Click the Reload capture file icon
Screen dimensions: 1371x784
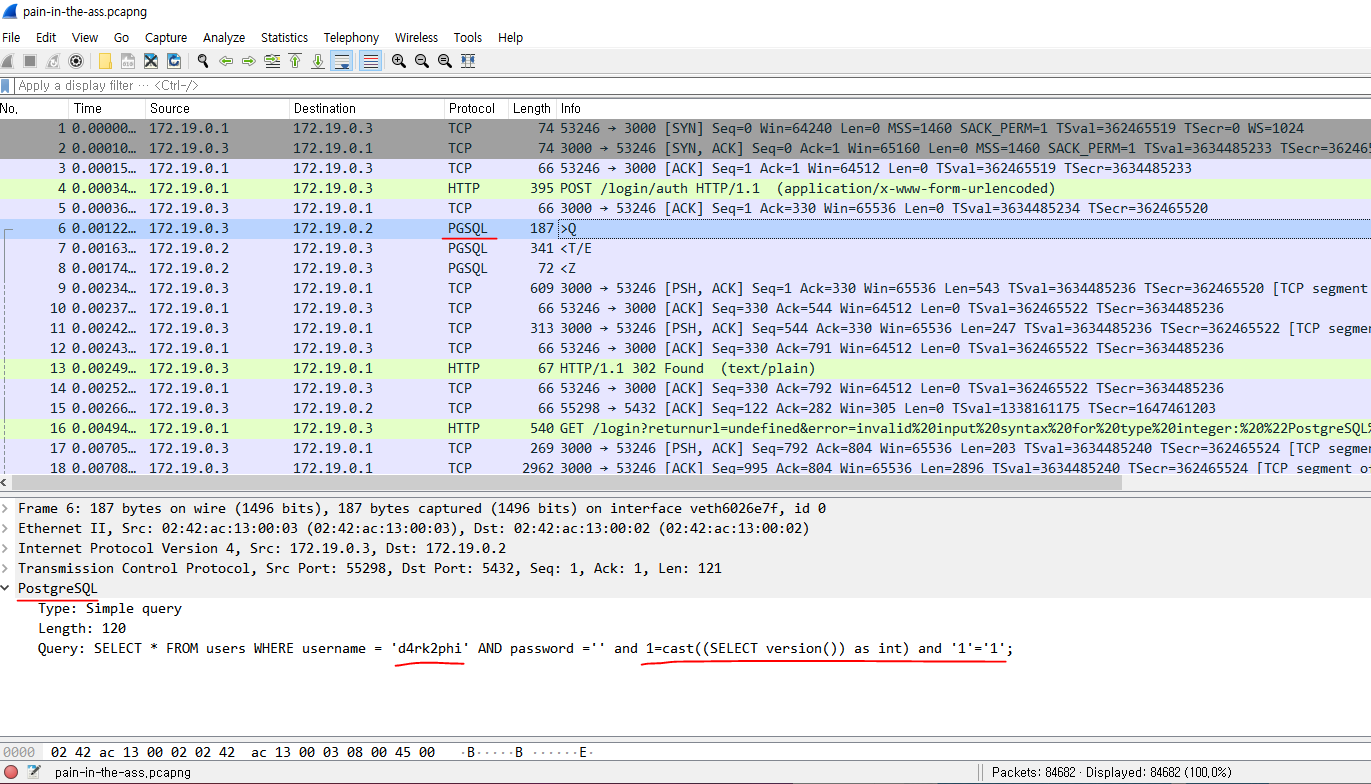coord(174,61)
